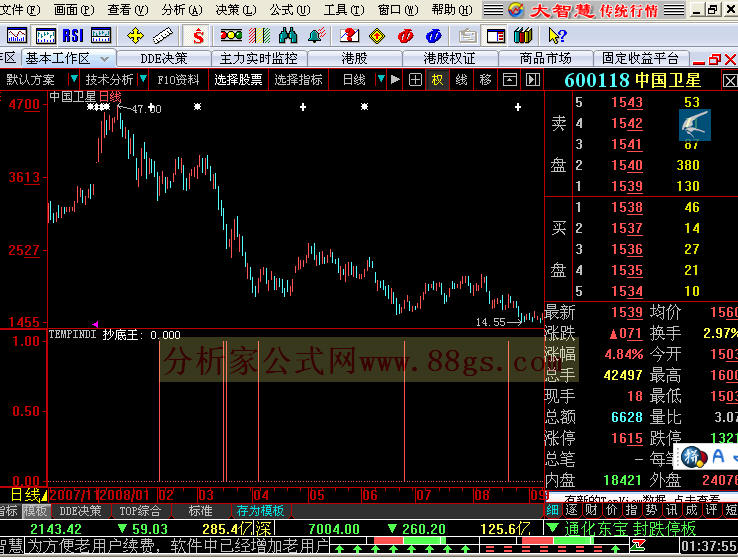Viewport: 738px width, 560px height.
Task: Switch to the DDE决策 workspace tab
Action: tap(164, 58)
